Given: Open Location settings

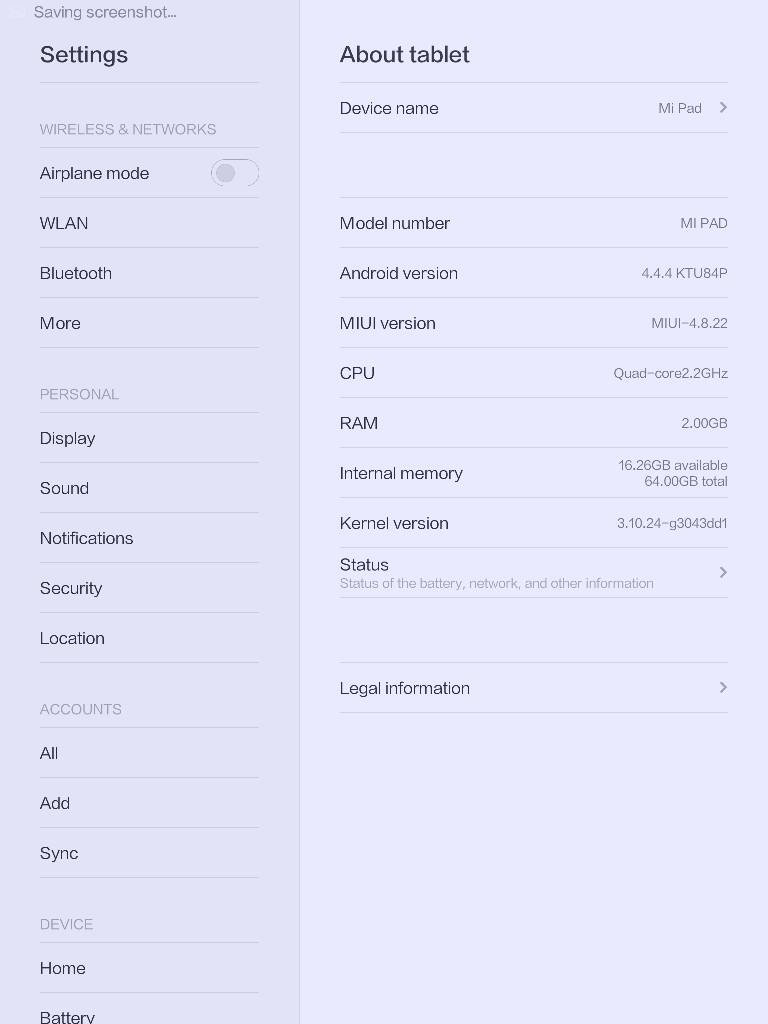Looking at the screenshot, I should point(149,638).
